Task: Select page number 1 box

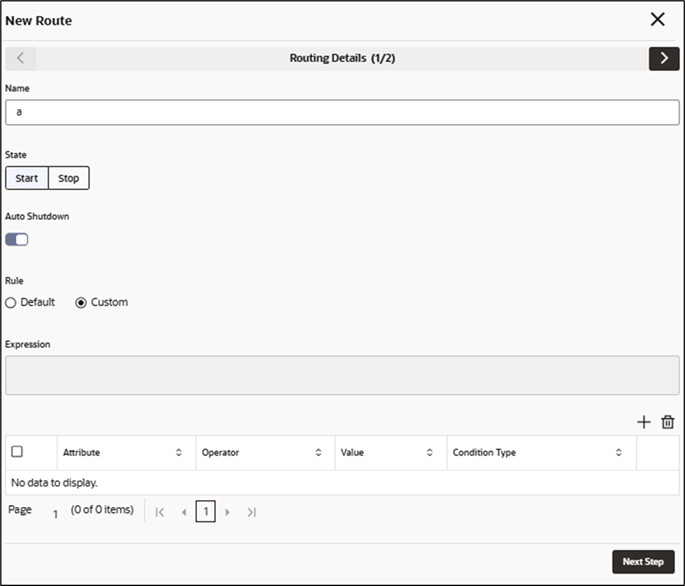Action: click(205, 511)
